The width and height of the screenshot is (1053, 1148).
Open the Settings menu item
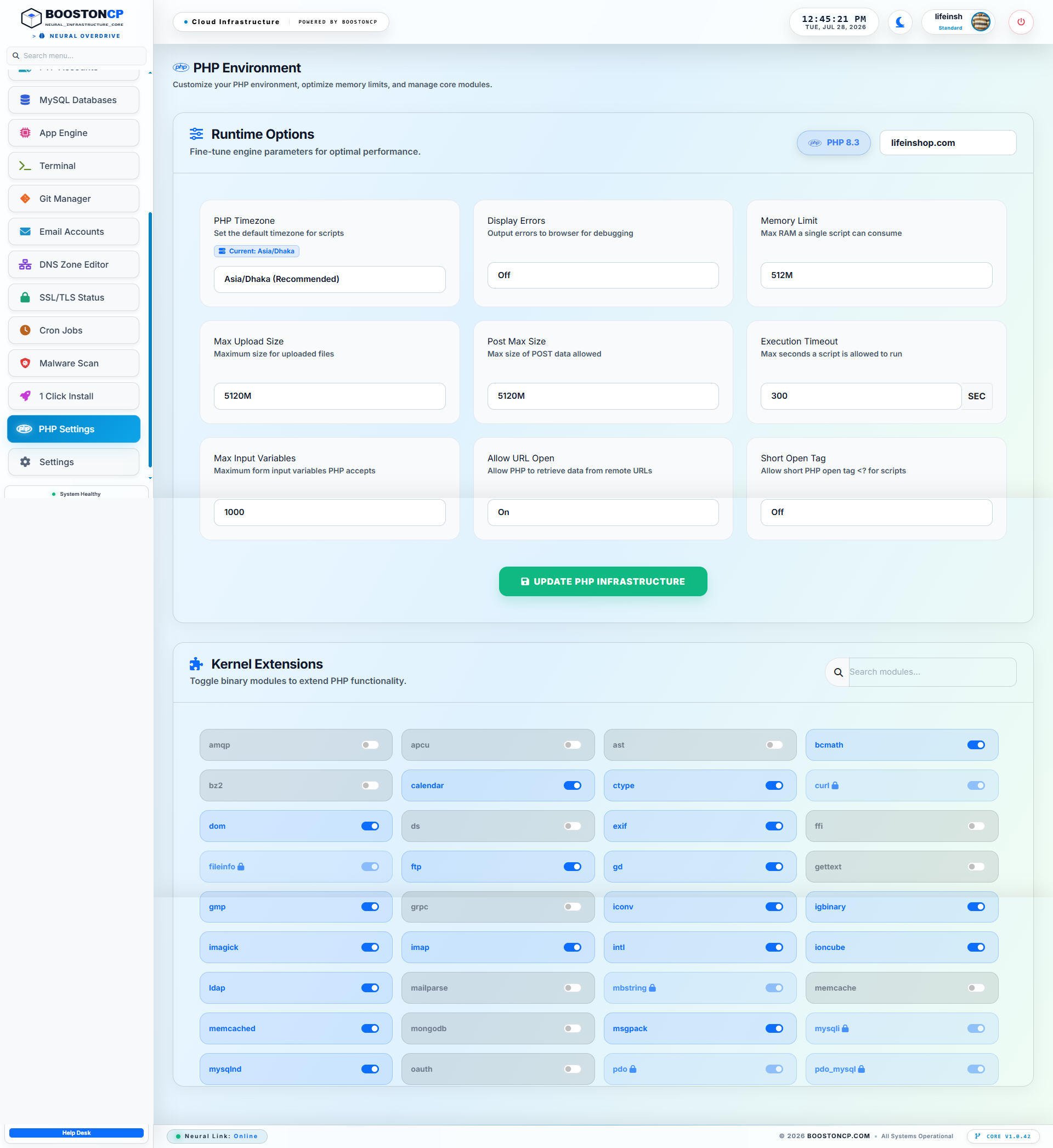click(73, 462)
